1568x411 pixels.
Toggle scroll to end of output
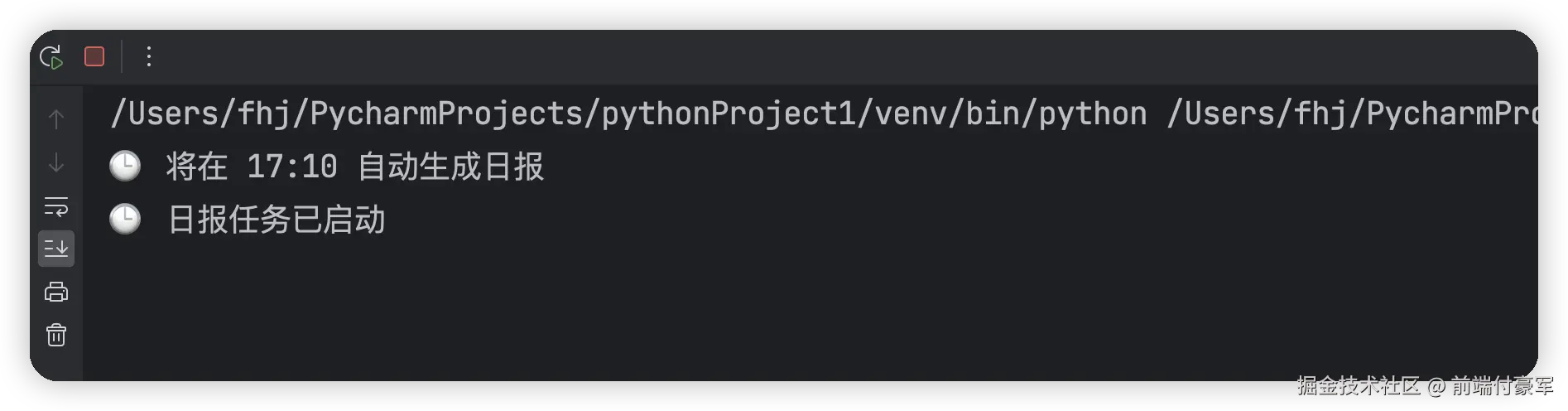pos(56,249)
